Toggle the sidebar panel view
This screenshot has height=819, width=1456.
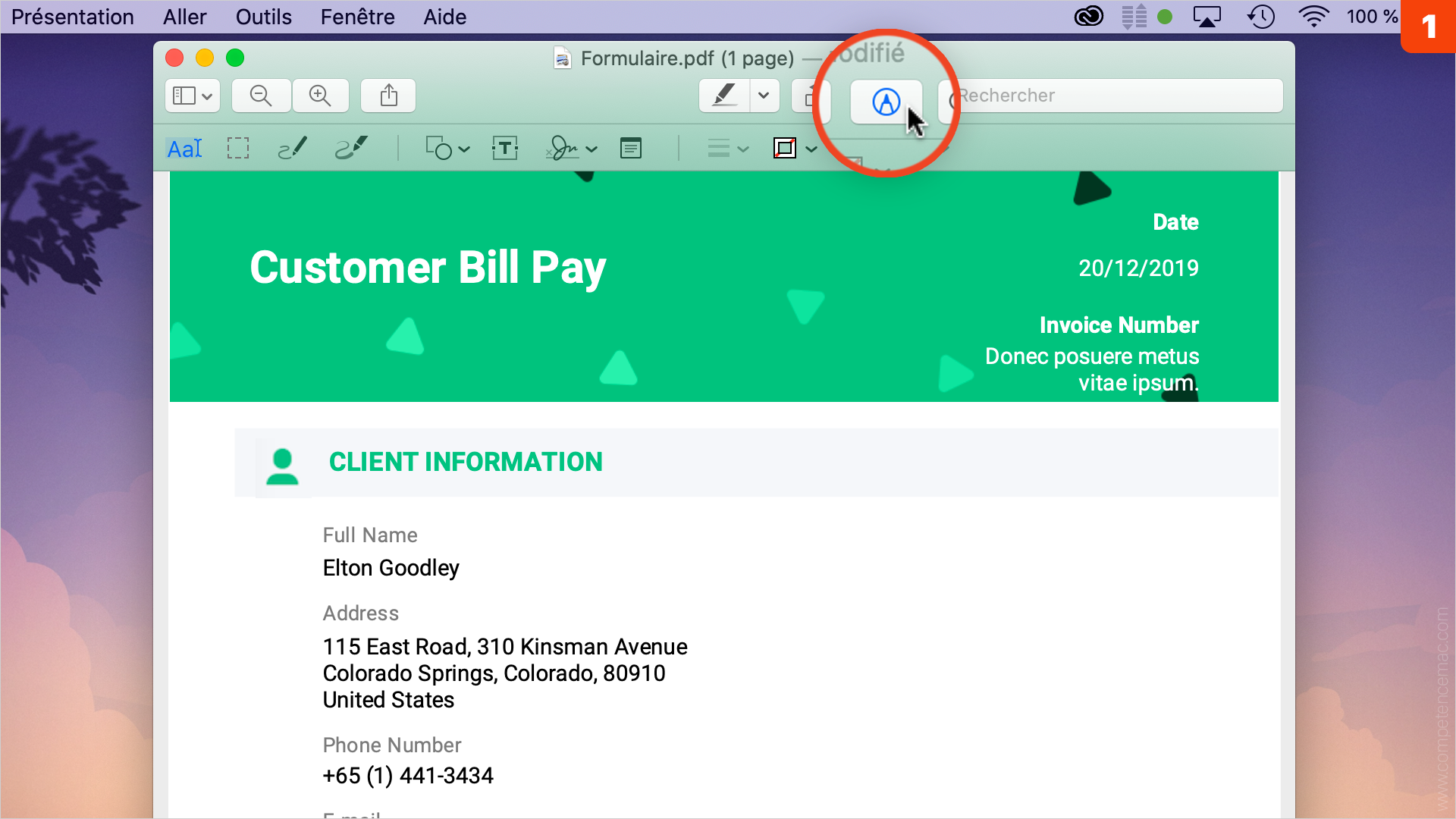click(190, 95)
